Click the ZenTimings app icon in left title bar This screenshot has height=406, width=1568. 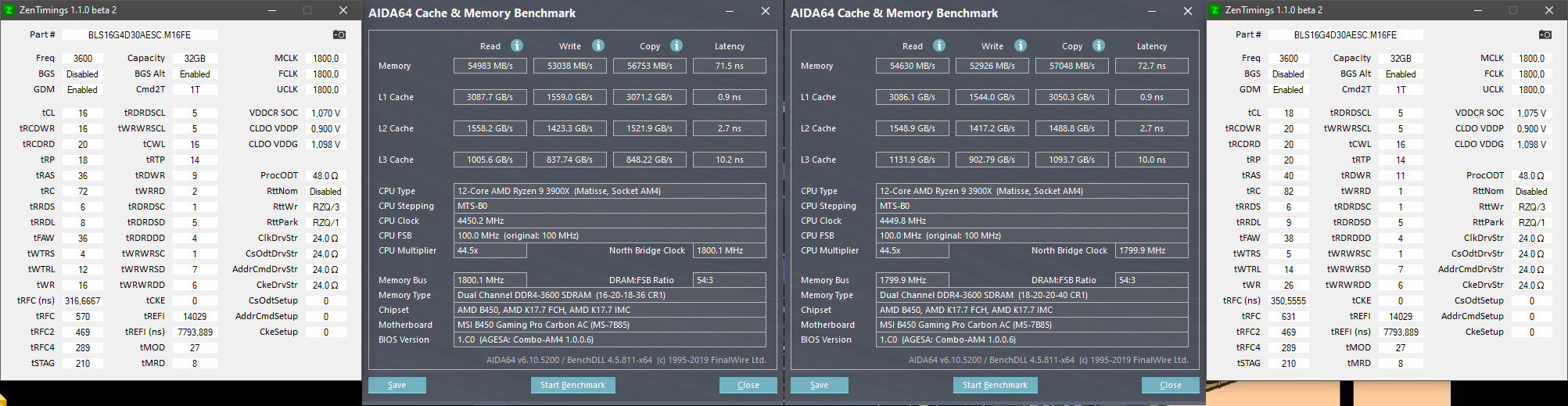tap(9, 10)
